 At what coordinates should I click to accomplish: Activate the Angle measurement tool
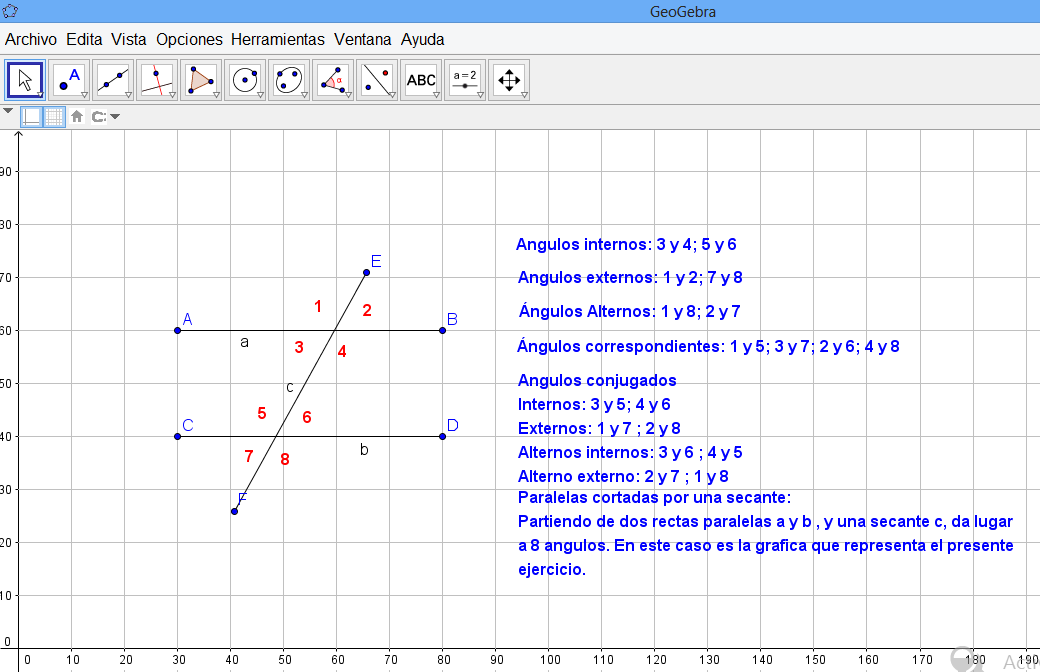[x=332, y=80]
